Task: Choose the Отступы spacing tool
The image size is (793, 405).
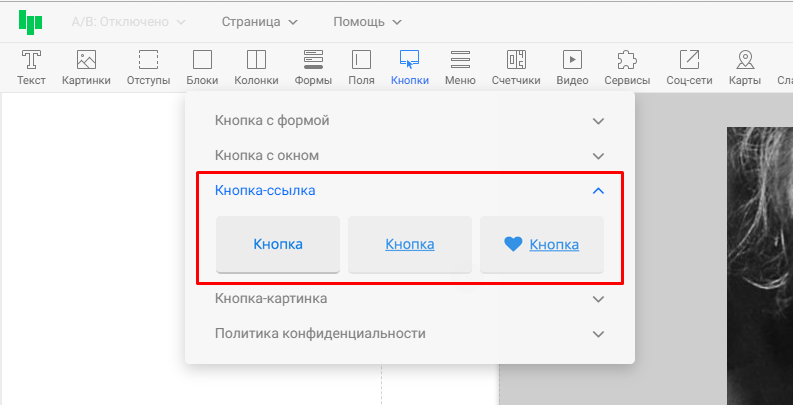Action: pos(148,66)
